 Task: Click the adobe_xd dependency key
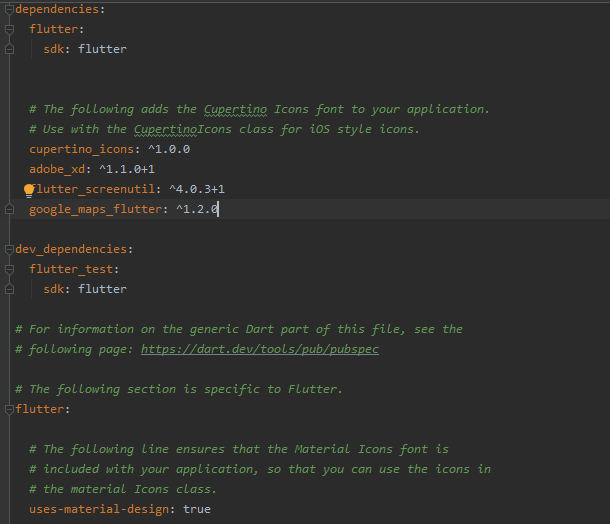(x=57, y=169)
